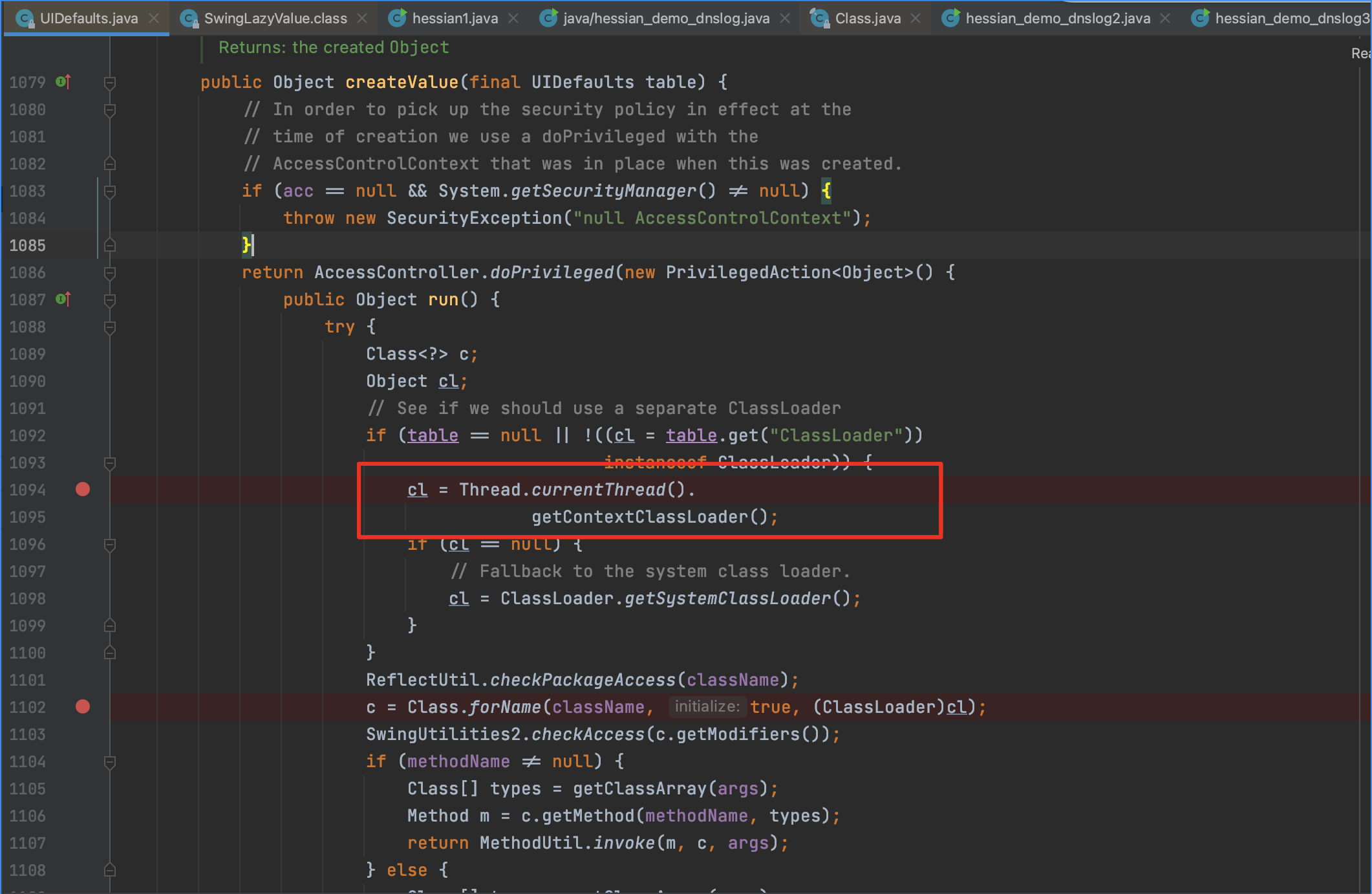Click the override gutter icon at line 1087
1372x894 pixels.
(63, 299)
